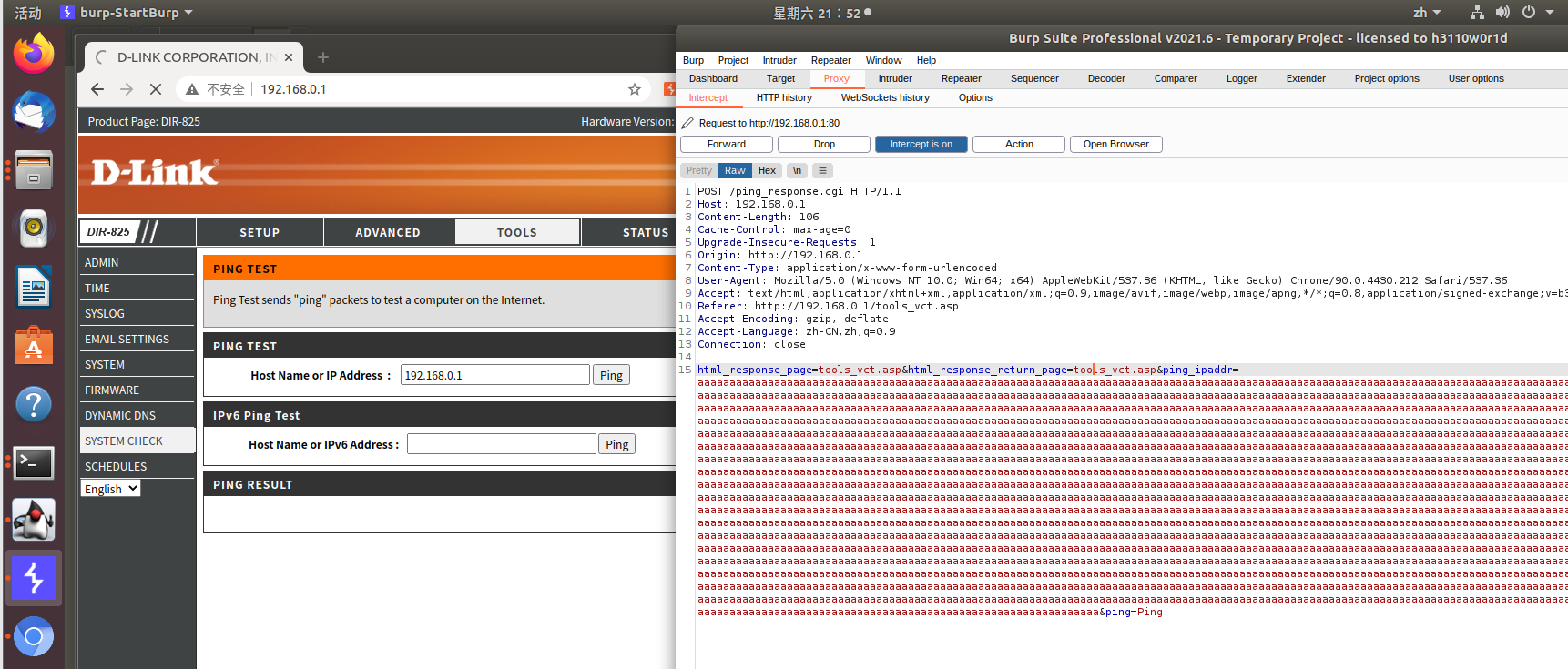
Task: Open the WebSockets history sub-tab
Action: pos(885,97)
